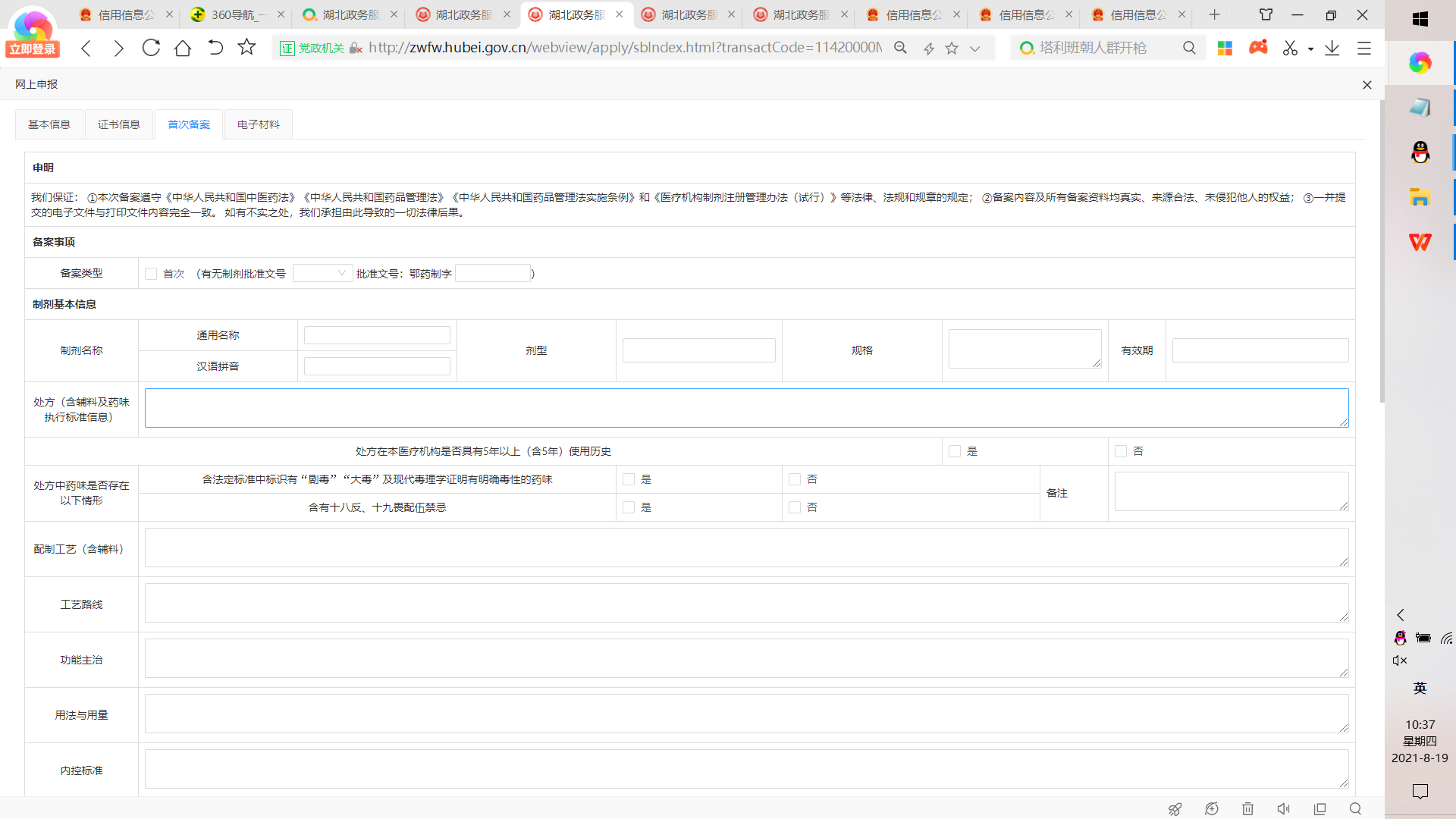Check 是 for 5-year usage history
The height and width of the screenshot is (819, 1456).
[x=955, y=451]
